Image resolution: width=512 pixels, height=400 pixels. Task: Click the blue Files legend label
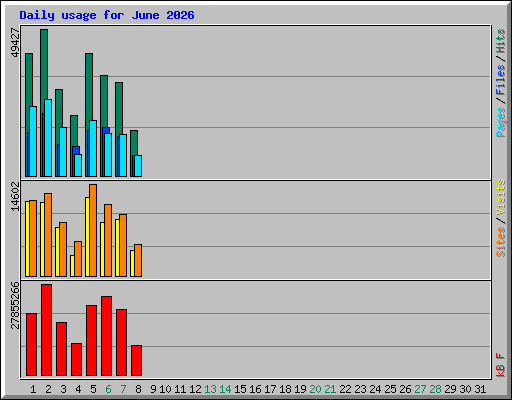tap(501, 80)
